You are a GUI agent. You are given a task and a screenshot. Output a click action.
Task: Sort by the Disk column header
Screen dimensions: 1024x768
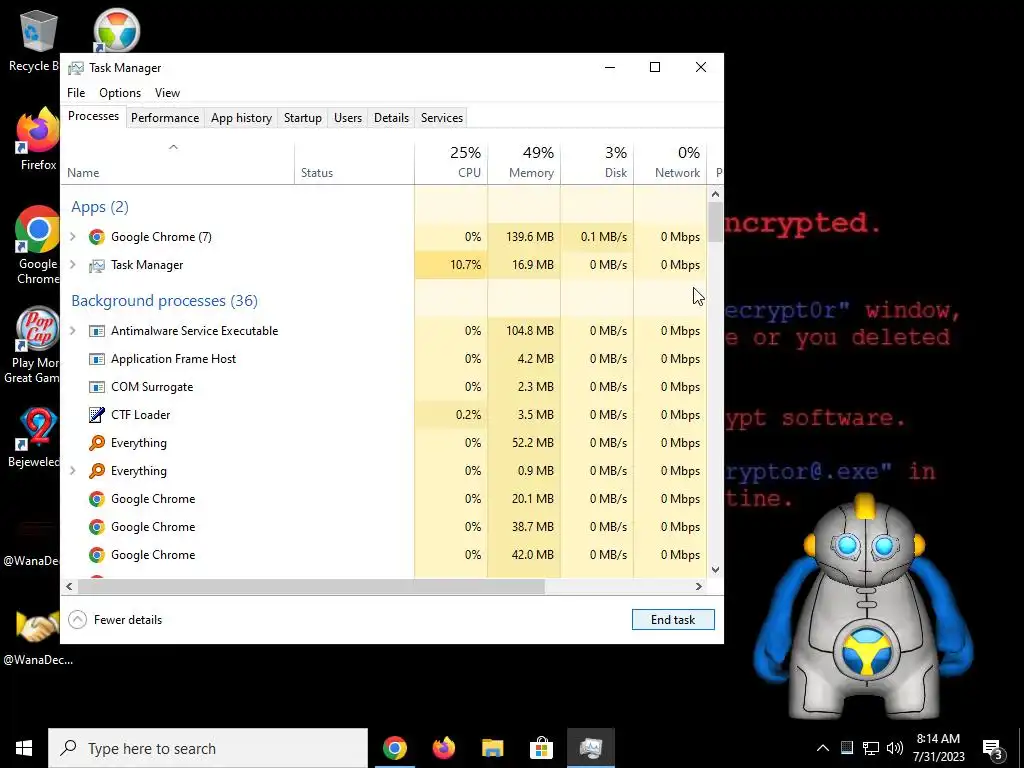[597, 162]
